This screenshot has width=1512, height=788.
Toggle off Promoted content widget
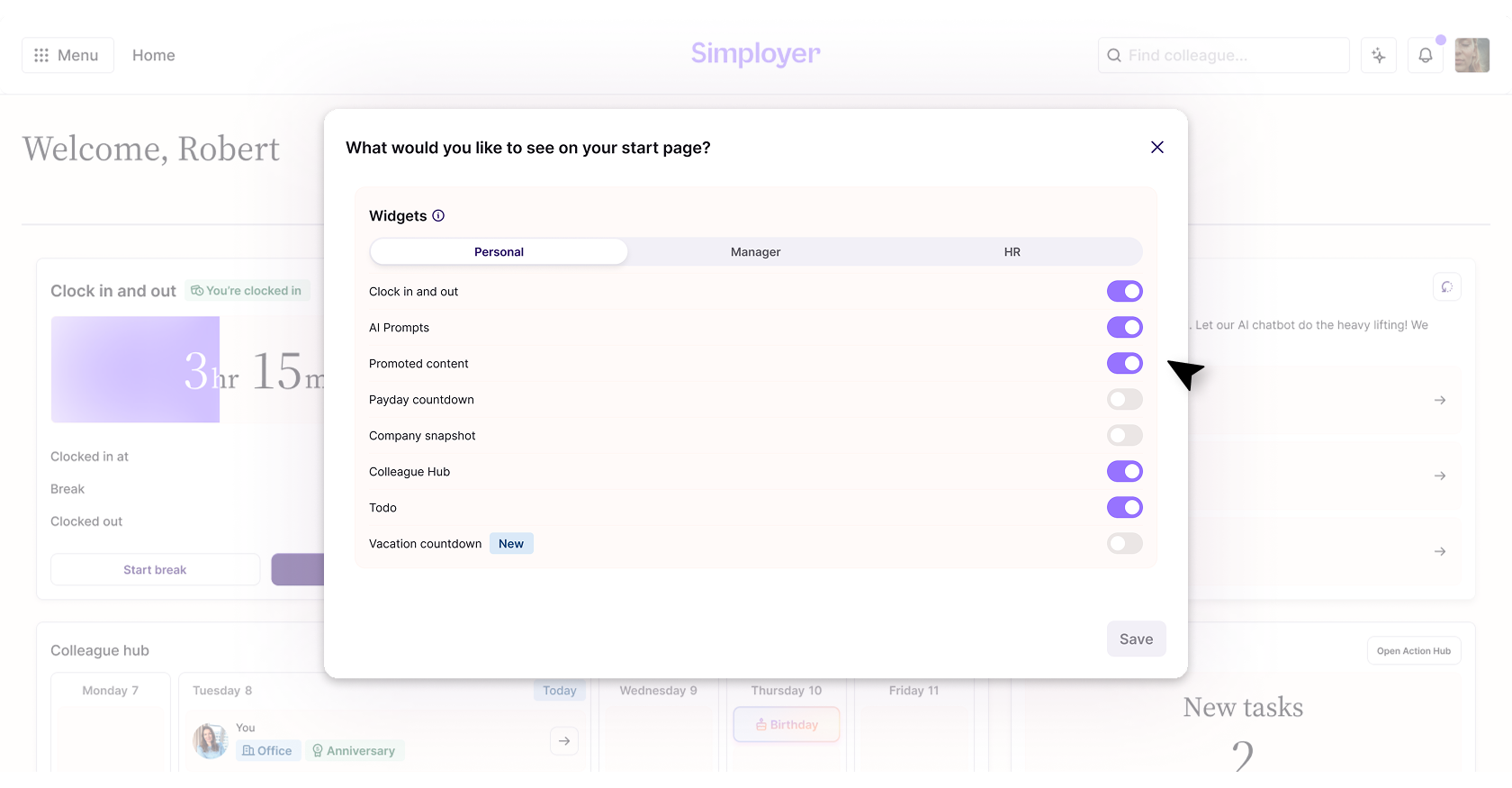(1125, 363)
